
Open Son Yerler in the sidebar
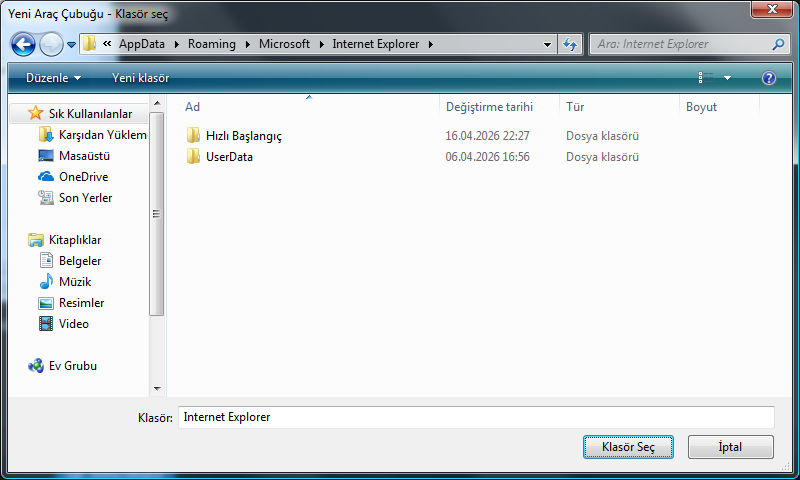85,197
